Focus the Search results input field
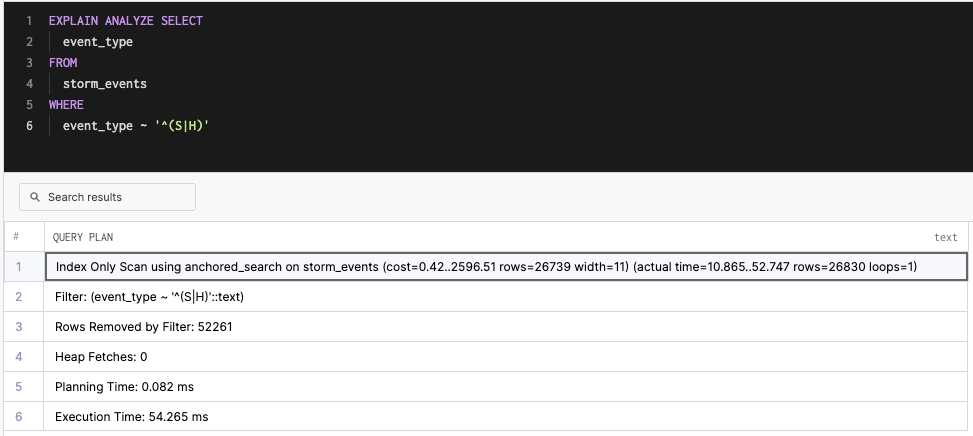The width and height of the screenshot is (973, 436). tap(115, 197)
